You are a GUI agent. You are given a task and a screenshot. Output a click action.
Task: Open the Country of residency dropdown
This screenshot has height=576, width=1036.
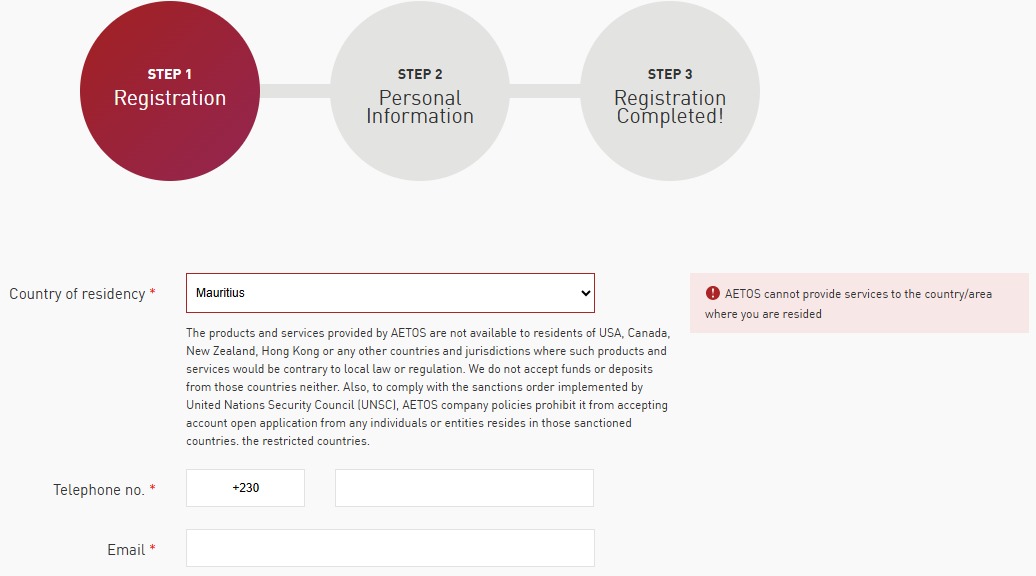pyautogui.click(x=390, y=293)
